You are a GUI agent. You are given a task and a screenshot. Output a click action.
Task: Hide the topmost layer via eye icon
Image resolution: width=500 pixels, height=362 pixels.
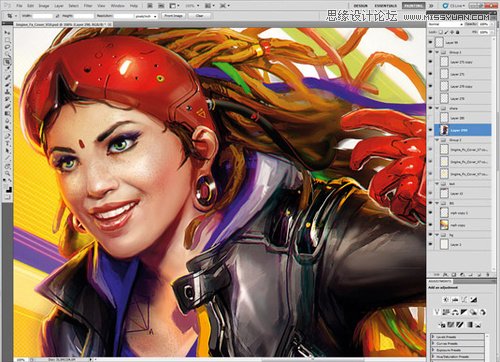431,42
